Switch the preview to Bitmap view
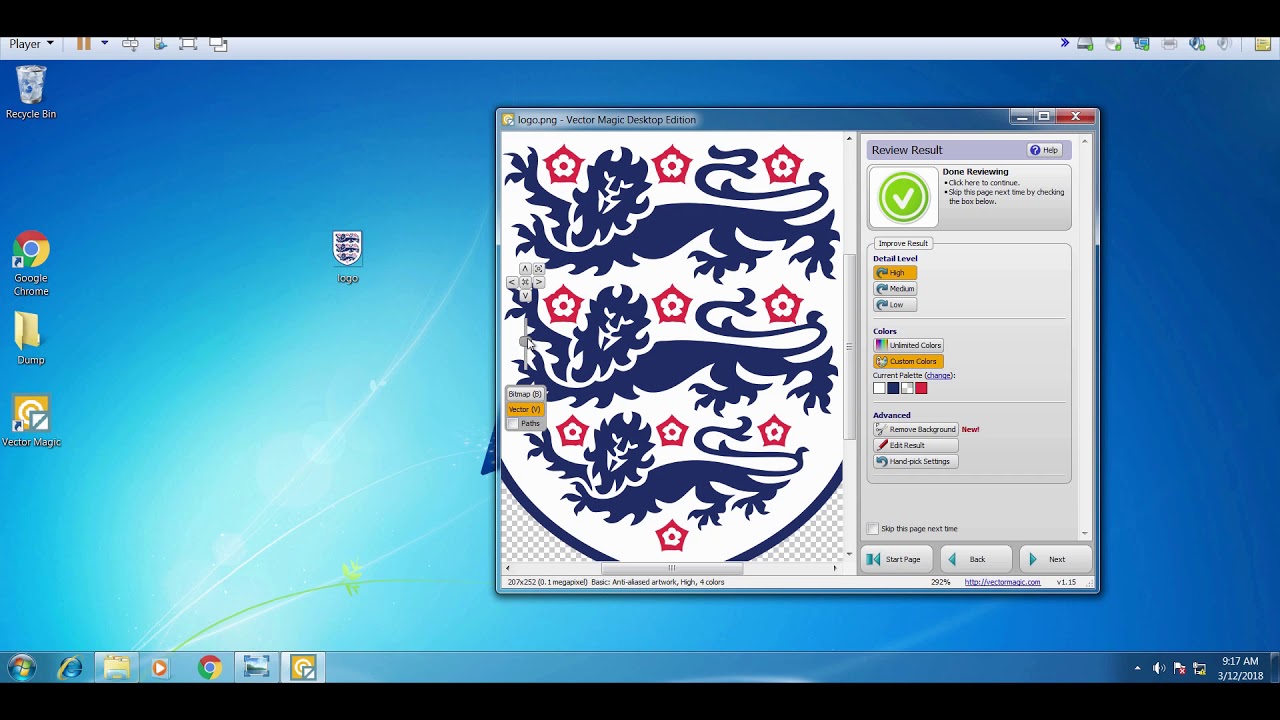Screen dimensions: 1280x720 [x=524, y=394]
